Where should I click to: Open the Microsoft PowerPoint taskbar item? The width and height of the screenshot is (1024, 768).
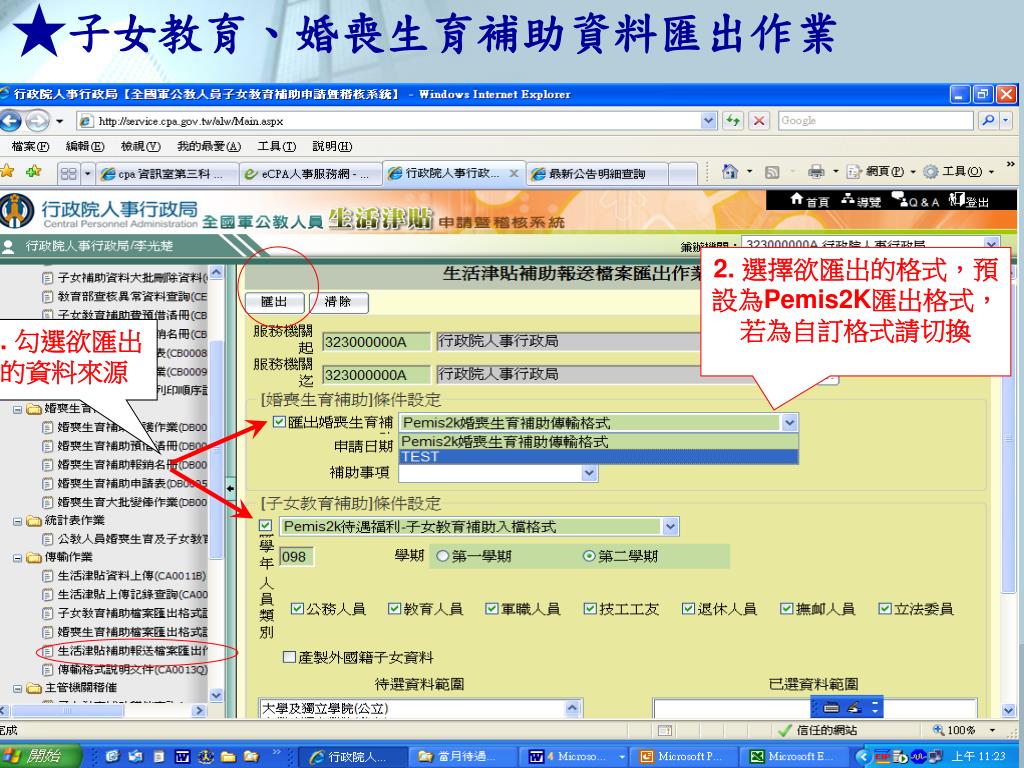pos(685,756)
